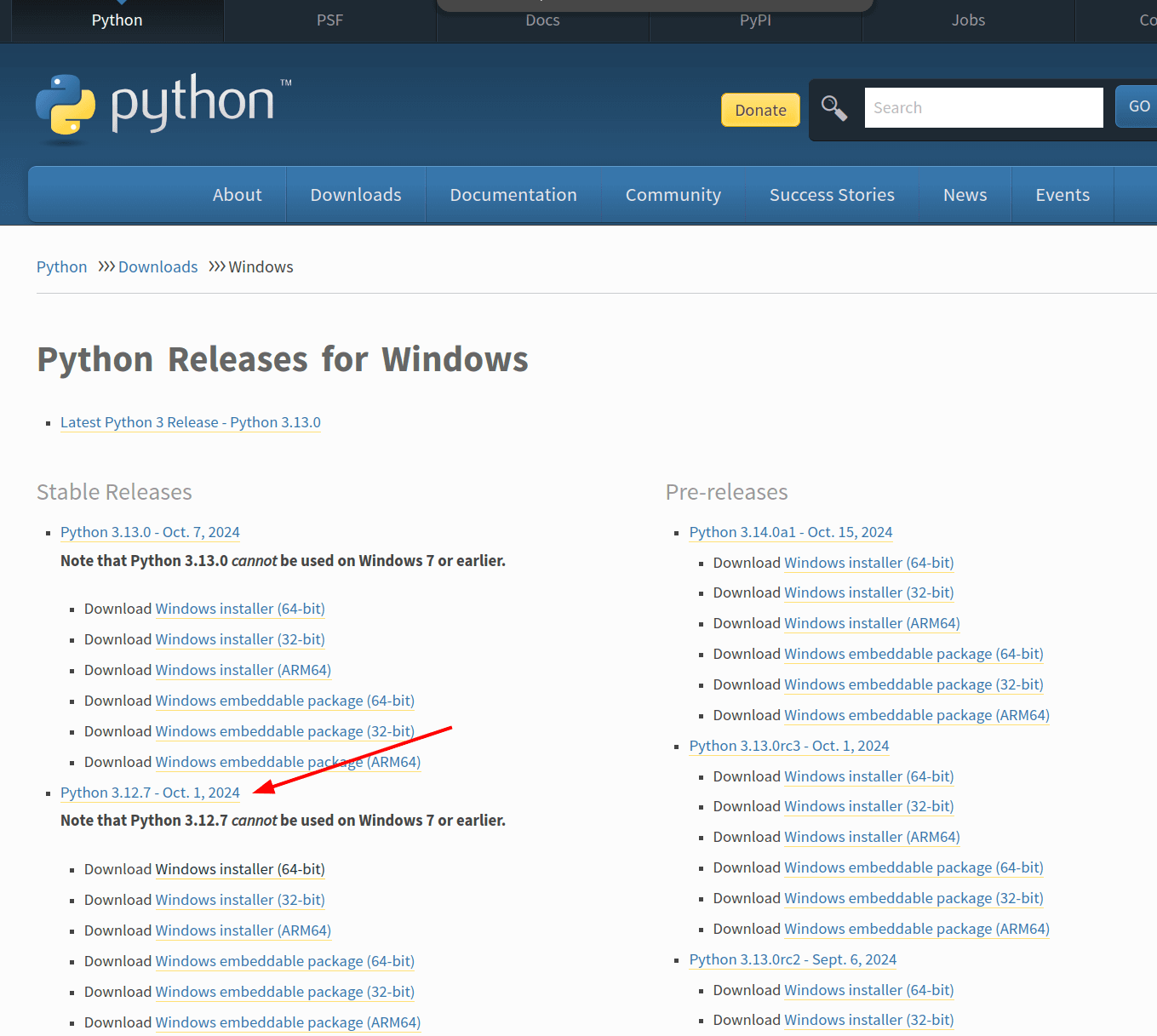Open Python 3.13.0 - Oct. 7, 2024 release
The width and height of the screenshot is (1157, 1036).
(150, 532)
